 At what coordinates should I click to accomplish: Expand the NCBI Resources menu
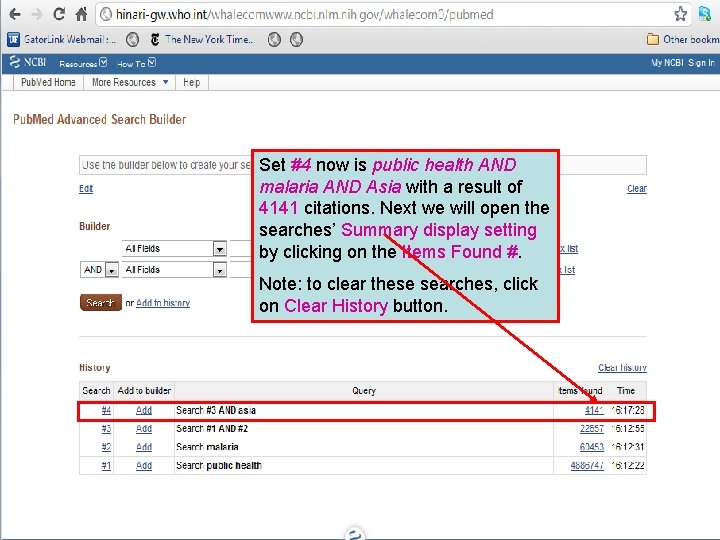[x=83, y=63]
